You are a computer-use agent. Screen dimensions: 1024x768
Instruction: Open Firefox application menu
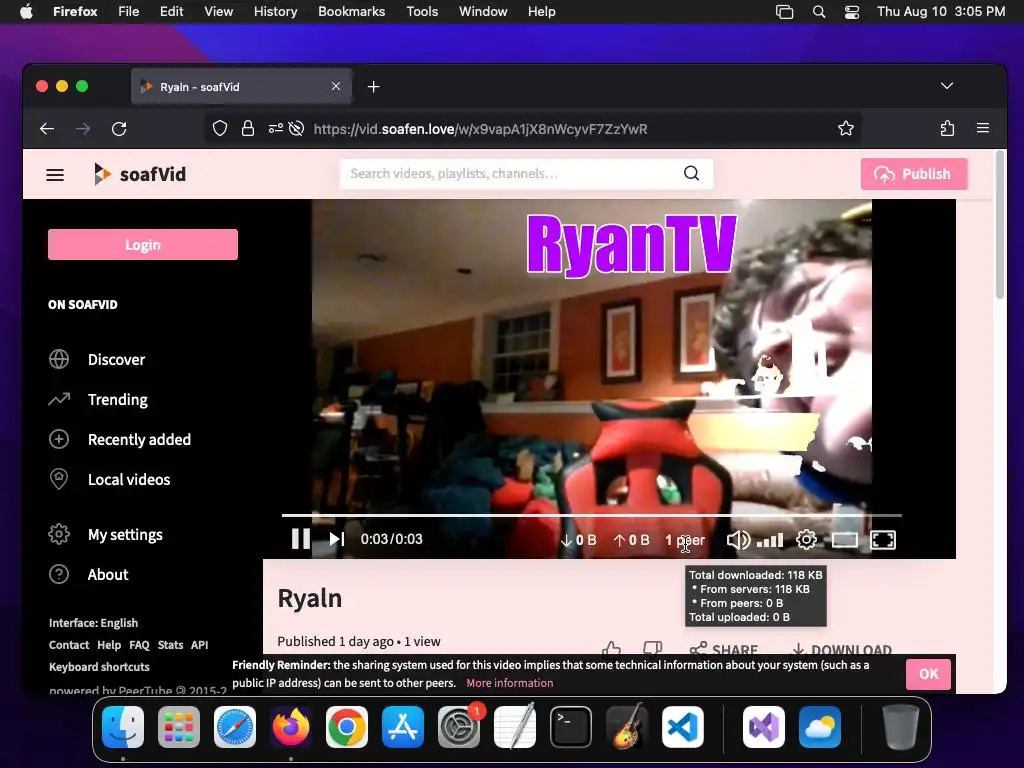coord(983,129)
